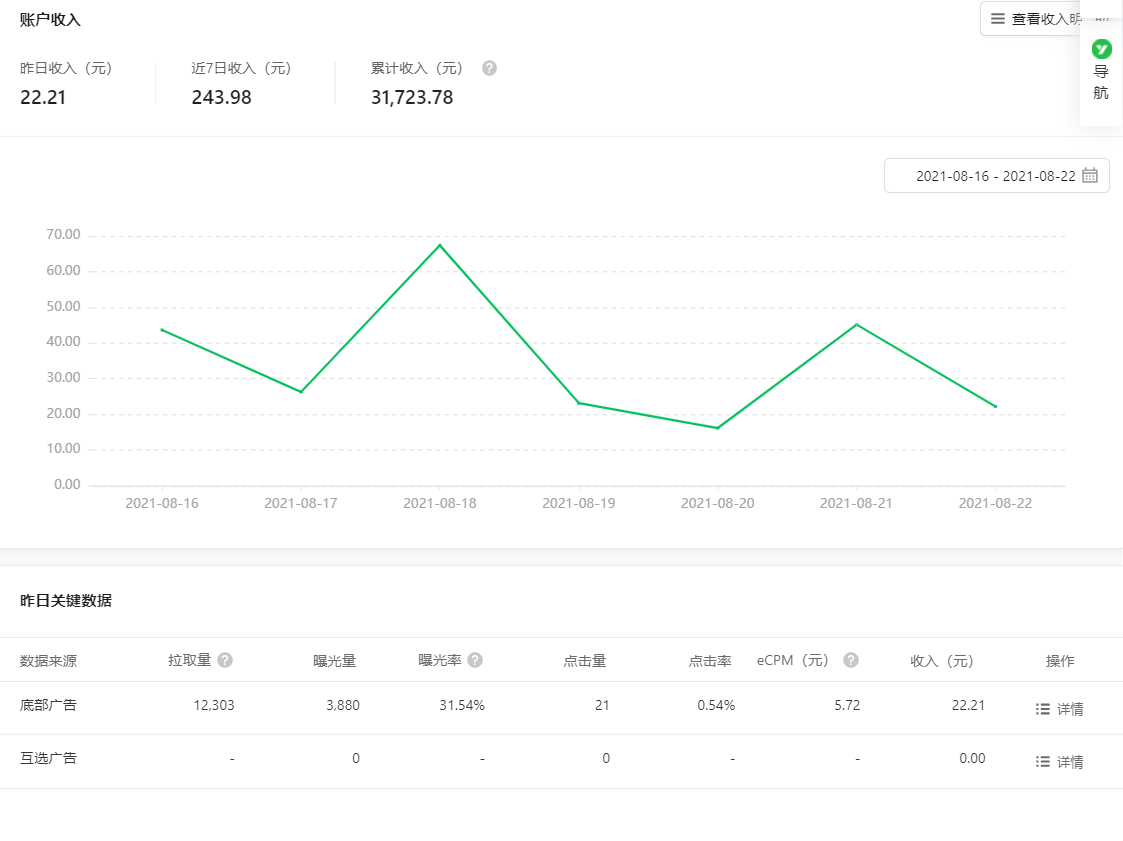Click help icon beside 曝光率 column
This screenshot has width=1123, height=841.
tap(475, 660)
